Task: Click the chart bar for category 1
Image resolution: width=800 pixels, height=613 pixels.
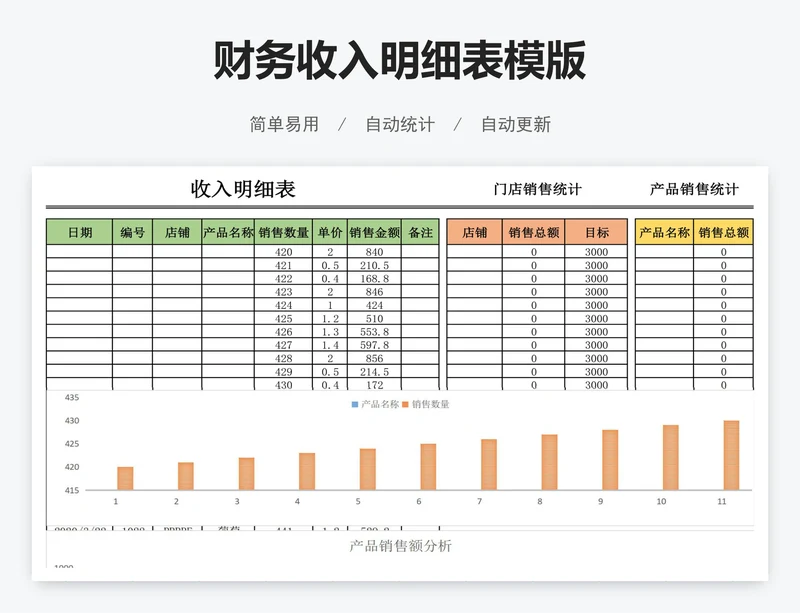Action: point(125,478)
